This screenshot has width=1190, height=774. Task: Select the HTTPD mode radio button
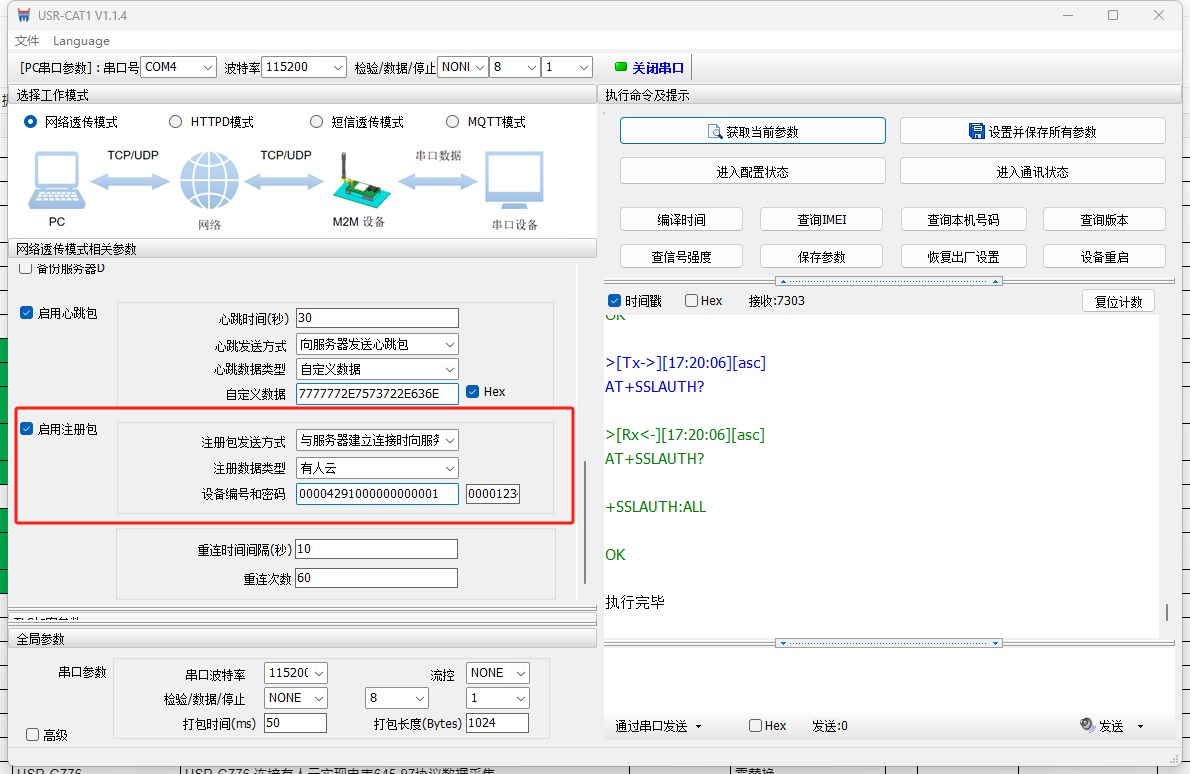(176, 122)
